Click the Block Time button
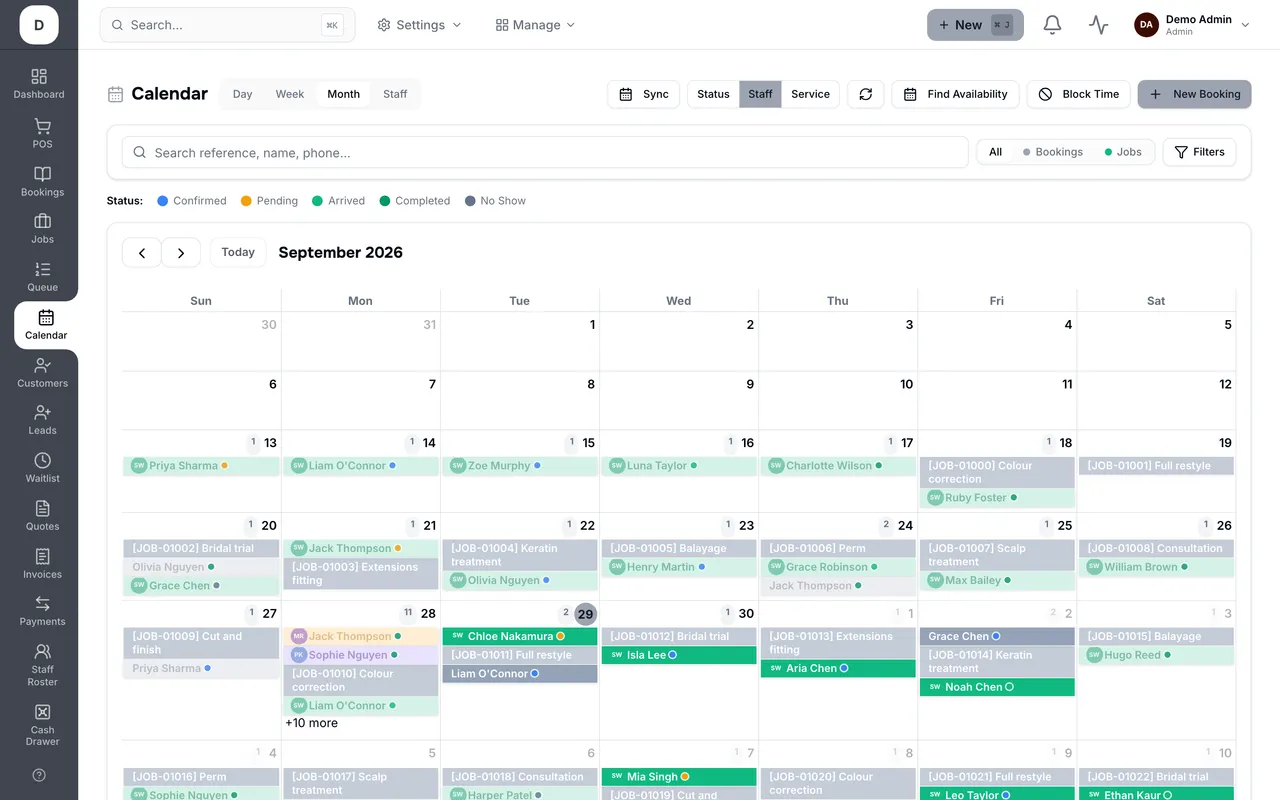This screenshot has width=1280, height=800. point(1079,94)
